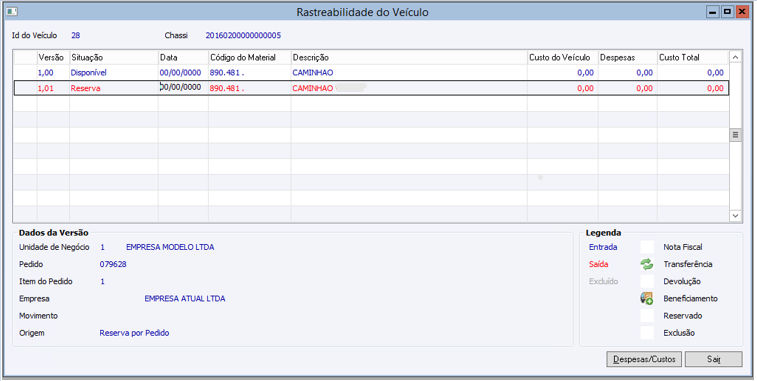The image size is (757, 381).
Task: Click the Transferência green arrows legend icon
Action: coord(646,264)
